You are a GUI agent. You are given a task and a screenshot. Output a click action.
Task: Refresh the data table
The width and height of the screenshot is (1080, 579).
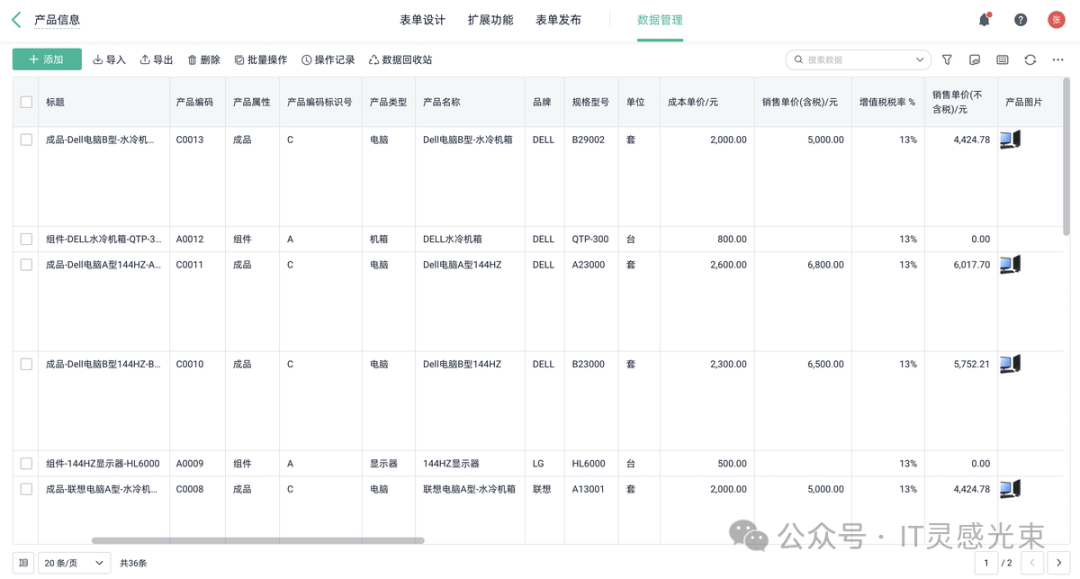pos(1030,60)
